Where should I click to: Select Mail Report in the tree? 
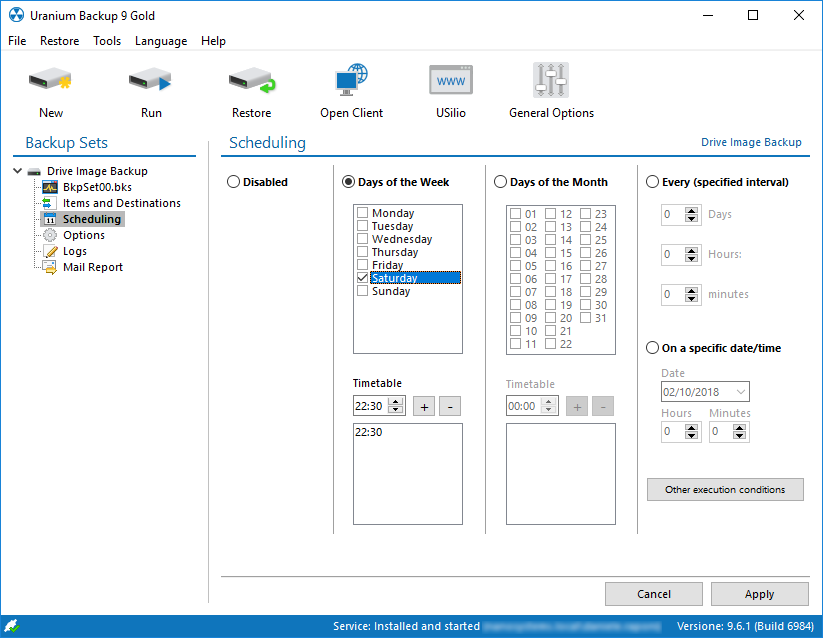pyautogui.click(x=92, y=267)
